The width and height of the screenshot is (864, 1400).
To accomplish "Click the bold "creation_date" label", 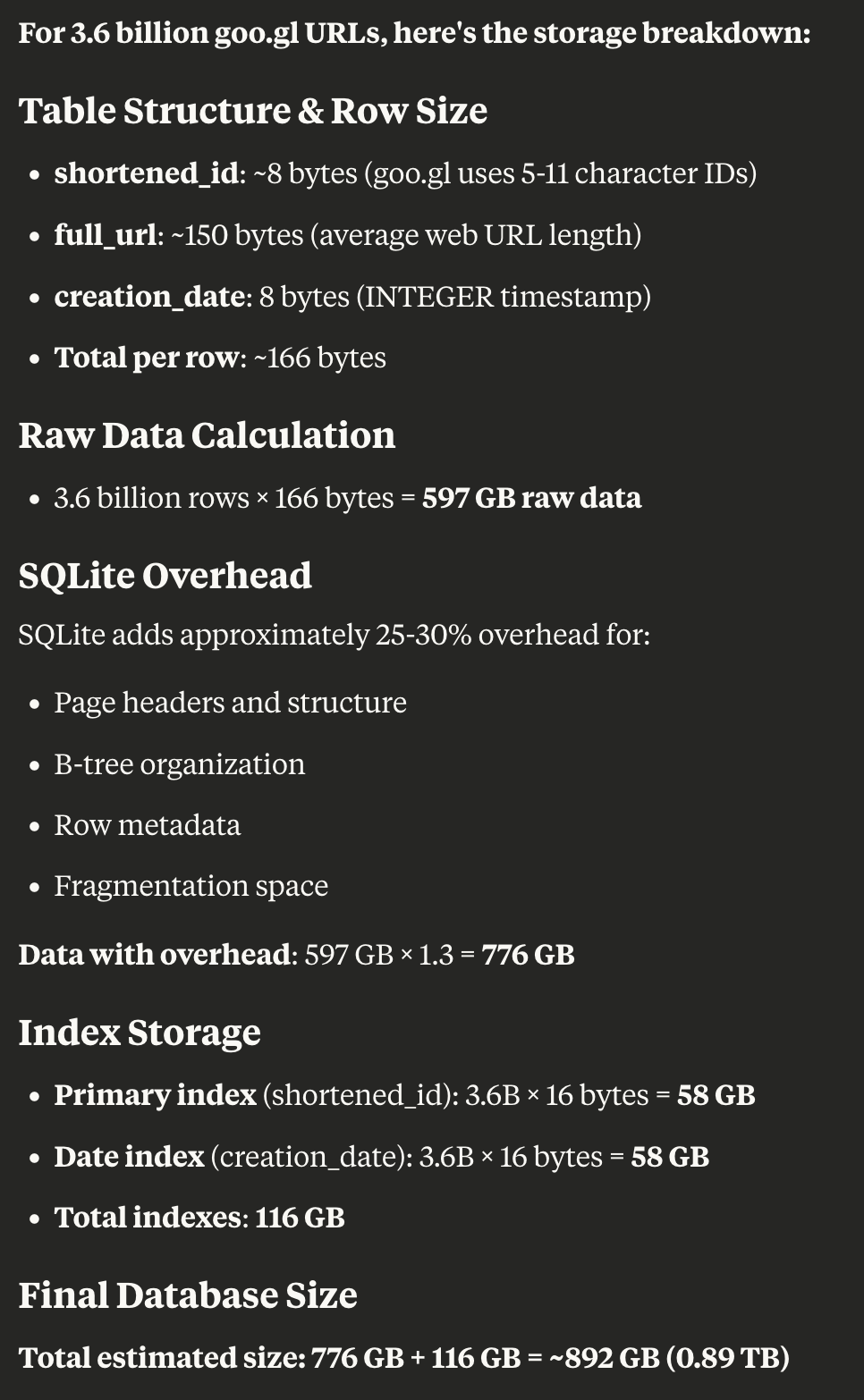I will [x=152, y=297].
